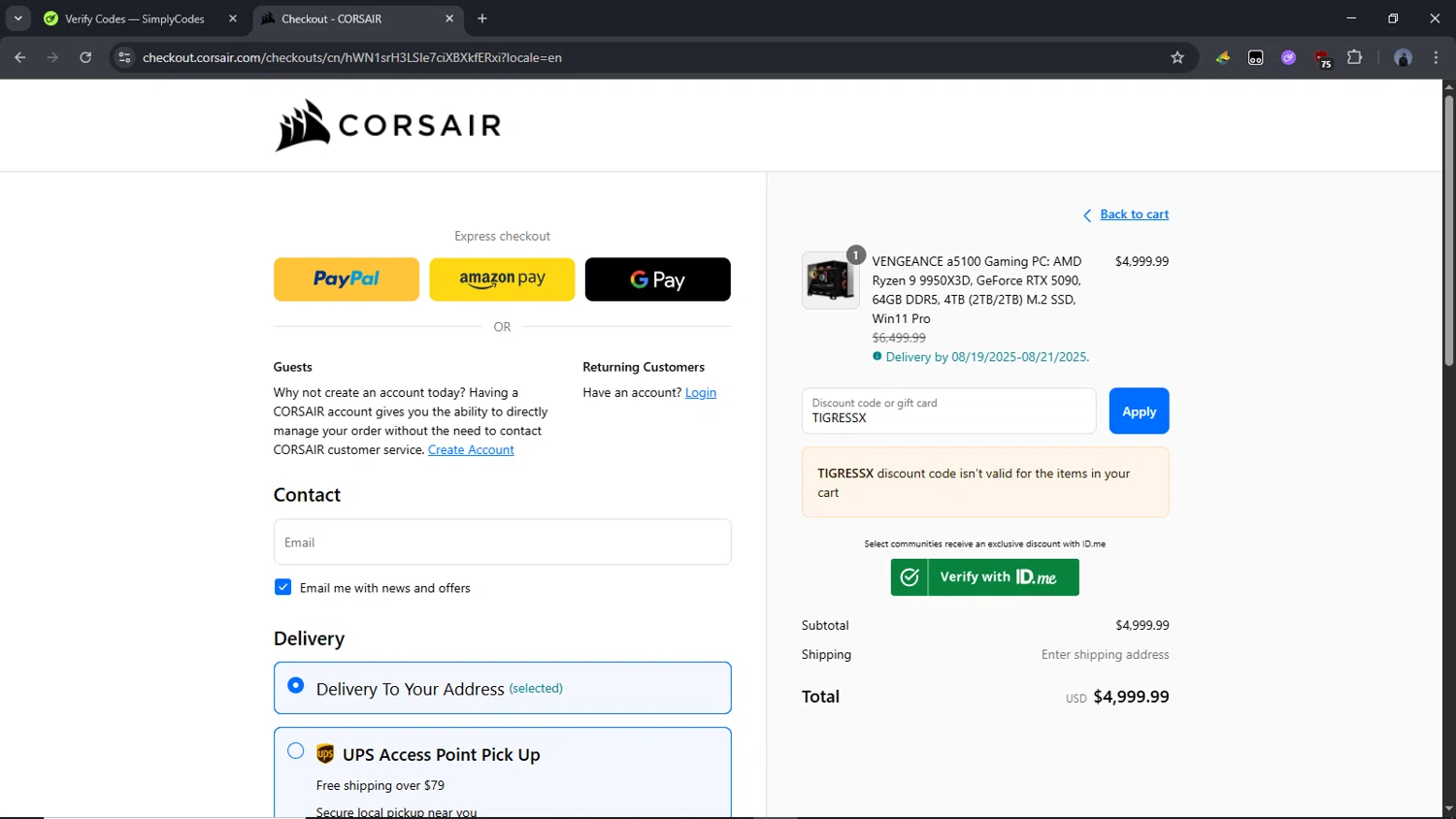Viewport: 1456px width, 819px height.
Task: Click the ID.me checkmark badge icon
Action: pos(910,577)
